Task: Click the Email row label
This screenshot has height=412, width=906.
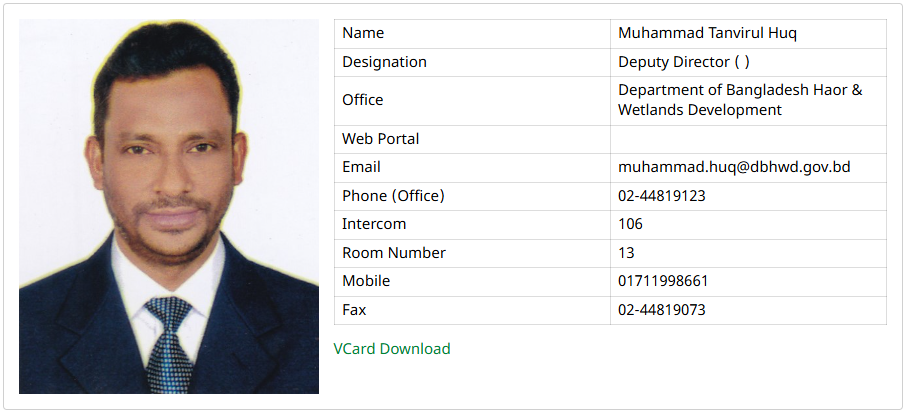Action: 361,167
